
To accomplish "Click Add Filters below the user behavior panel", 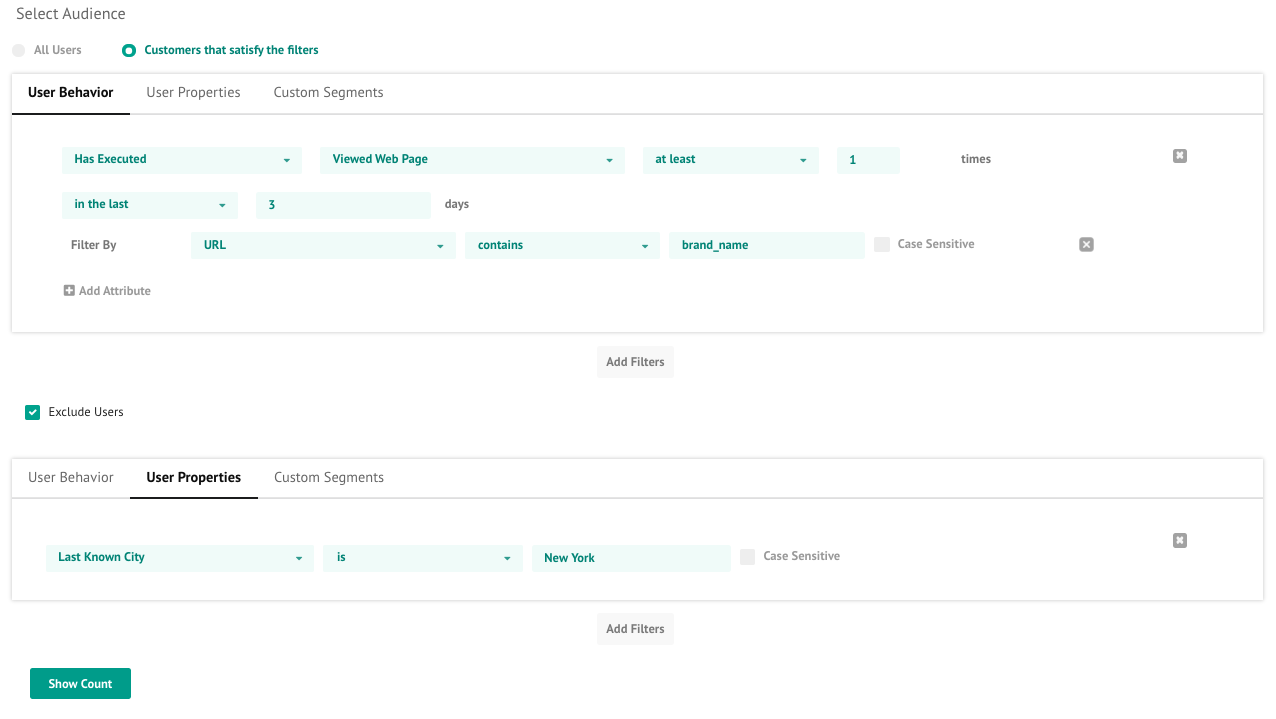I will tap(635, 362).
